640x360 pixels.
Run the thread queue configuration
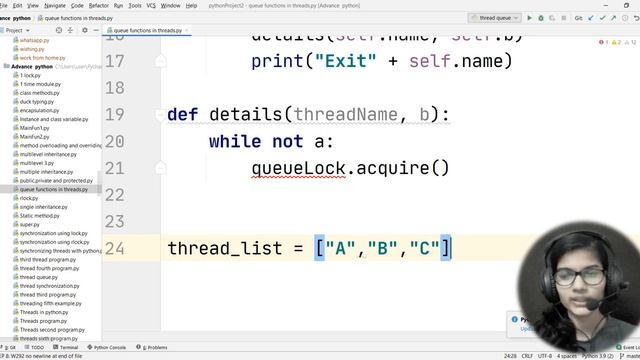(x=529, y=18)
